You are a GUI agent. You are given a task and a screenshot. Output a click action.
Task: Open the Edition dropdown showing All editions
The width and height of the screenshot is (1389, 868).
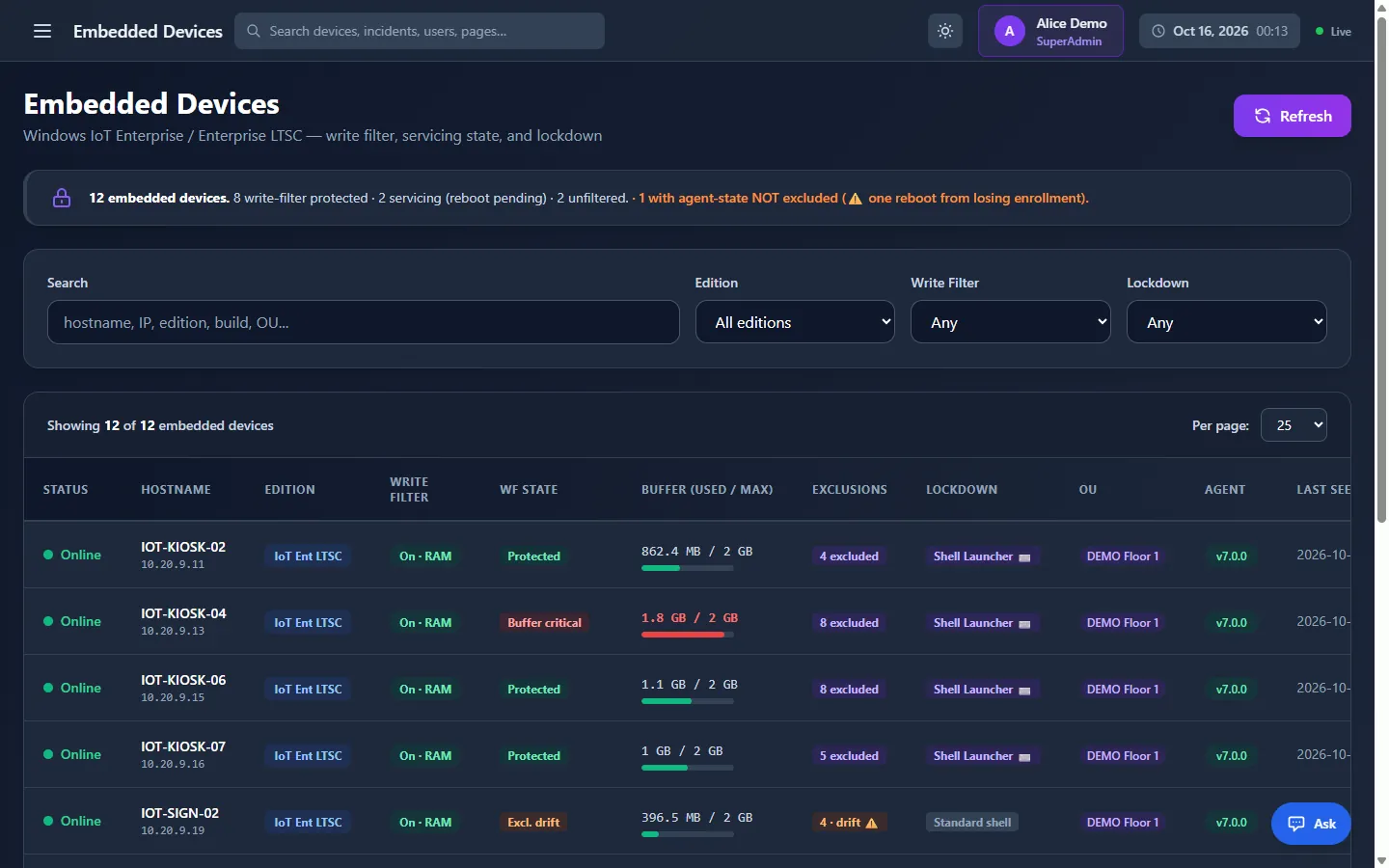coord(795,322)
